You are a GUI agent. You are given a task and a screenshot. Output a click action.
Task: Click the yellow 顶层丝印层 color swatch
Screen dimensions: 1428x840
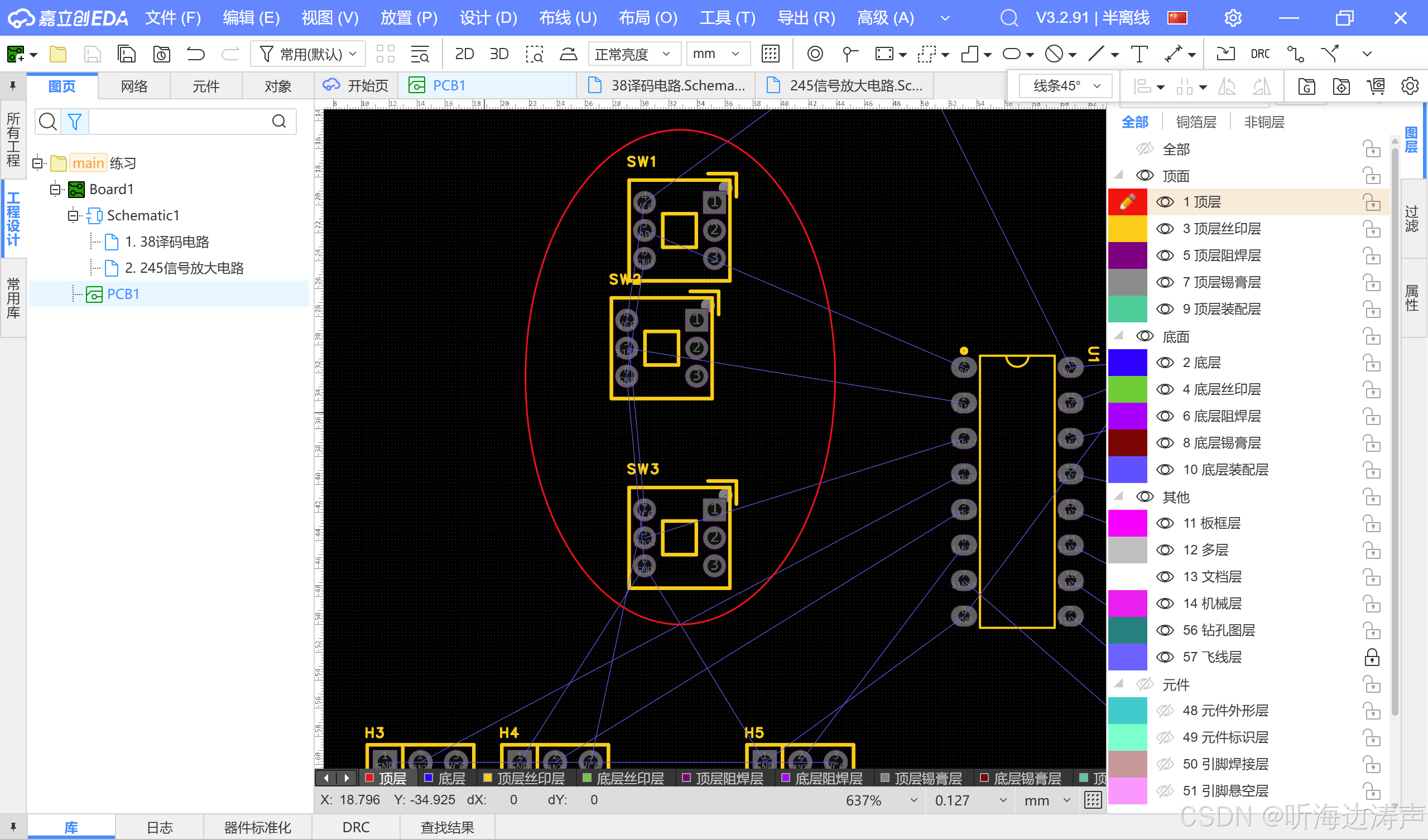click(x=1128, y=228)
